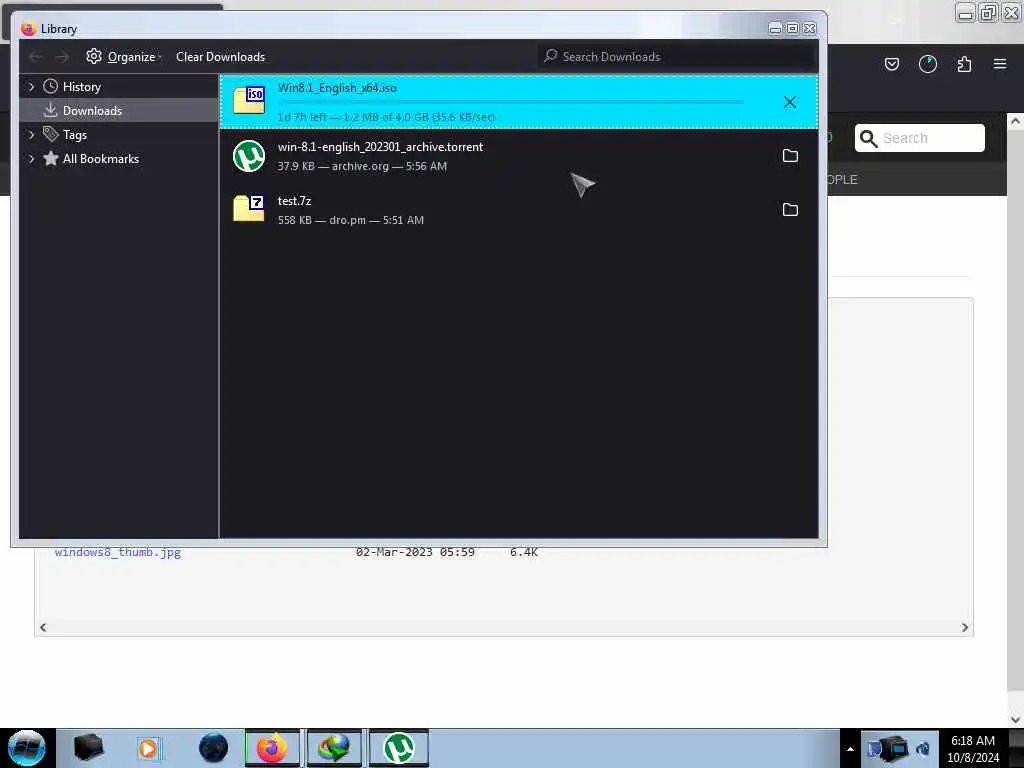Click the Library back arrow
Screen dimensions: 1024x768
pos(35,57)
